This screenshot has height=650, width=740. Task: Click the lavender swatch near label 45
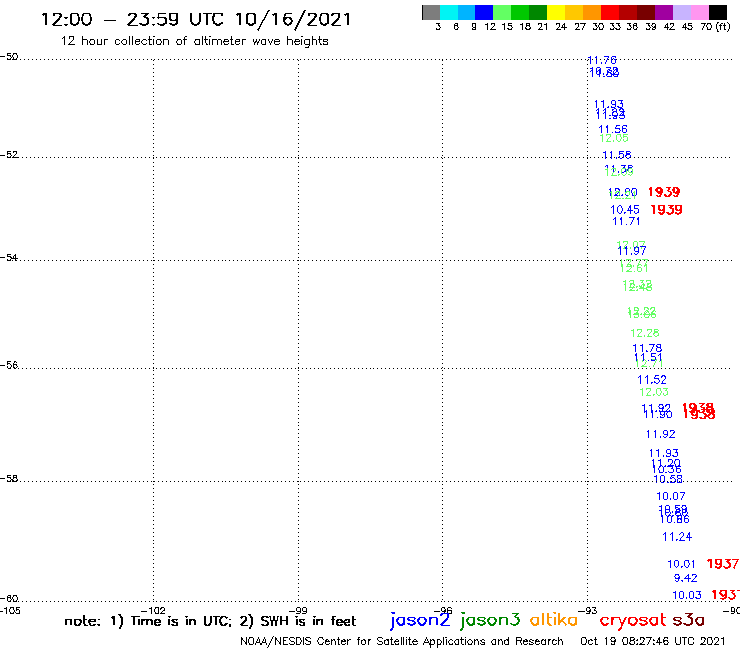(681, 12)
